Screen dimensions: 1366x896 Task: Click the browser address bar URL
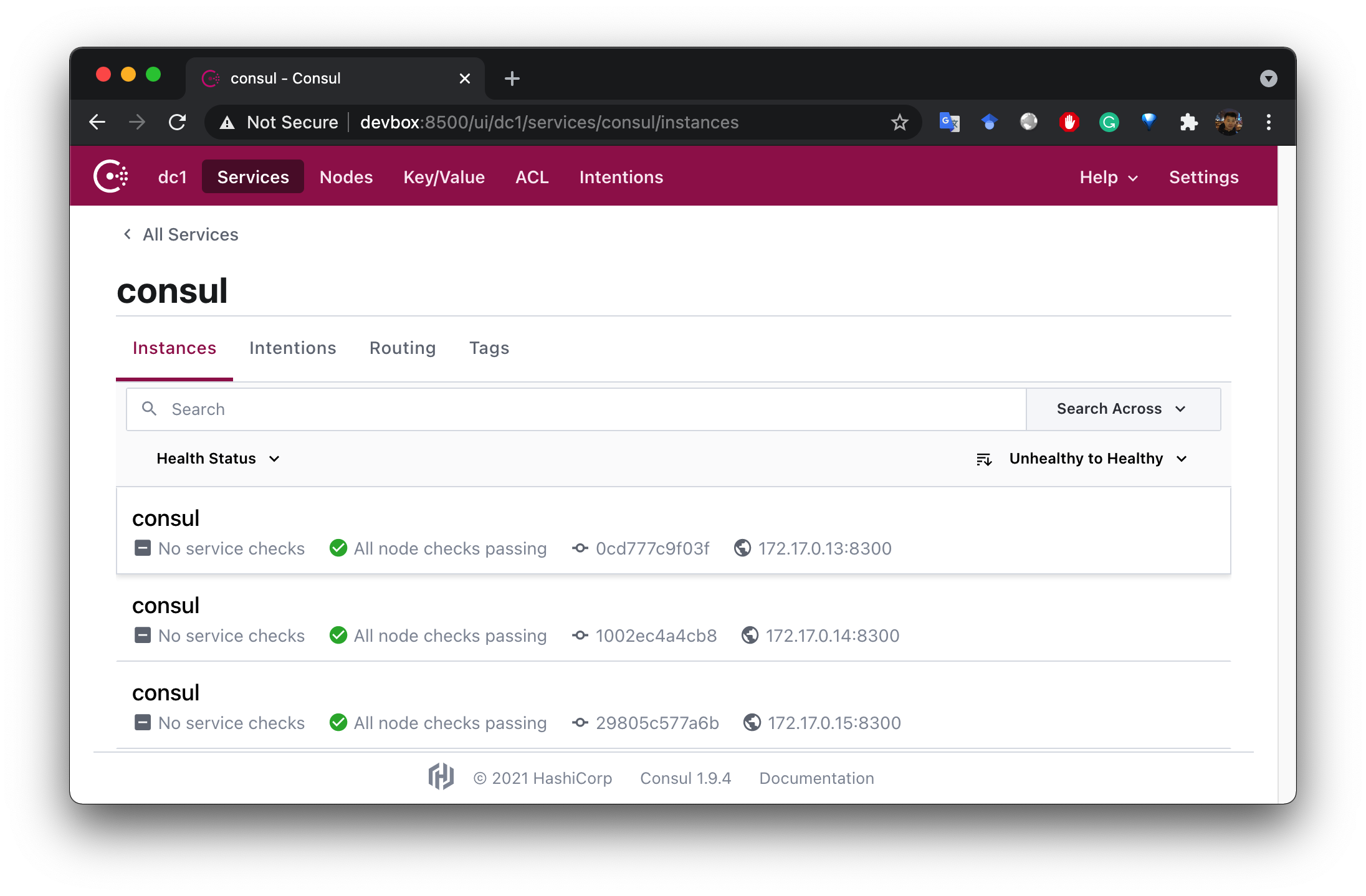pos(549,123)
